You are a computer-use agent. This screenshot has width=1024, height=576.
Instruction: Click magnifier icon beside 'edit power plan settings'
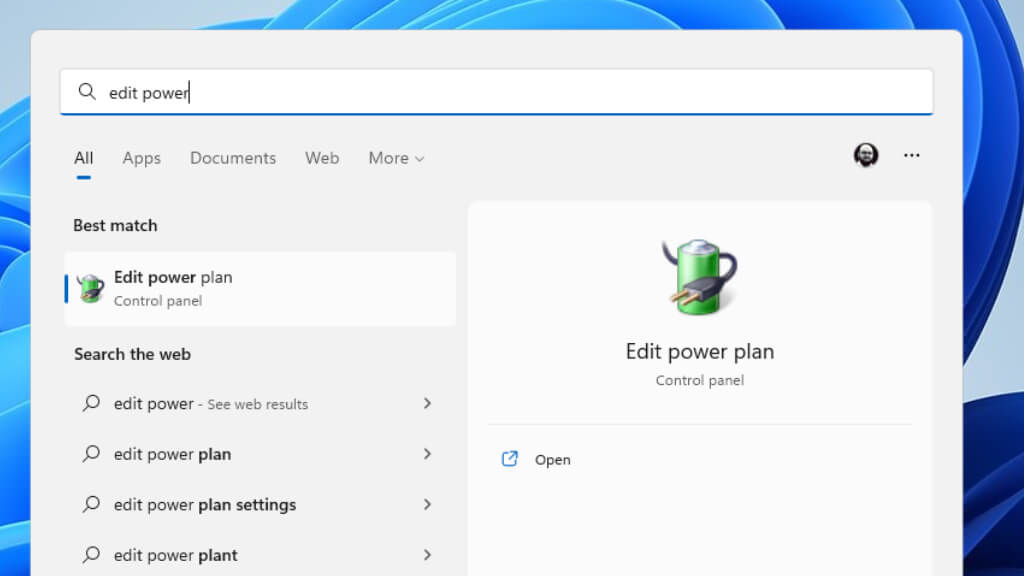[x=91, y=504]
